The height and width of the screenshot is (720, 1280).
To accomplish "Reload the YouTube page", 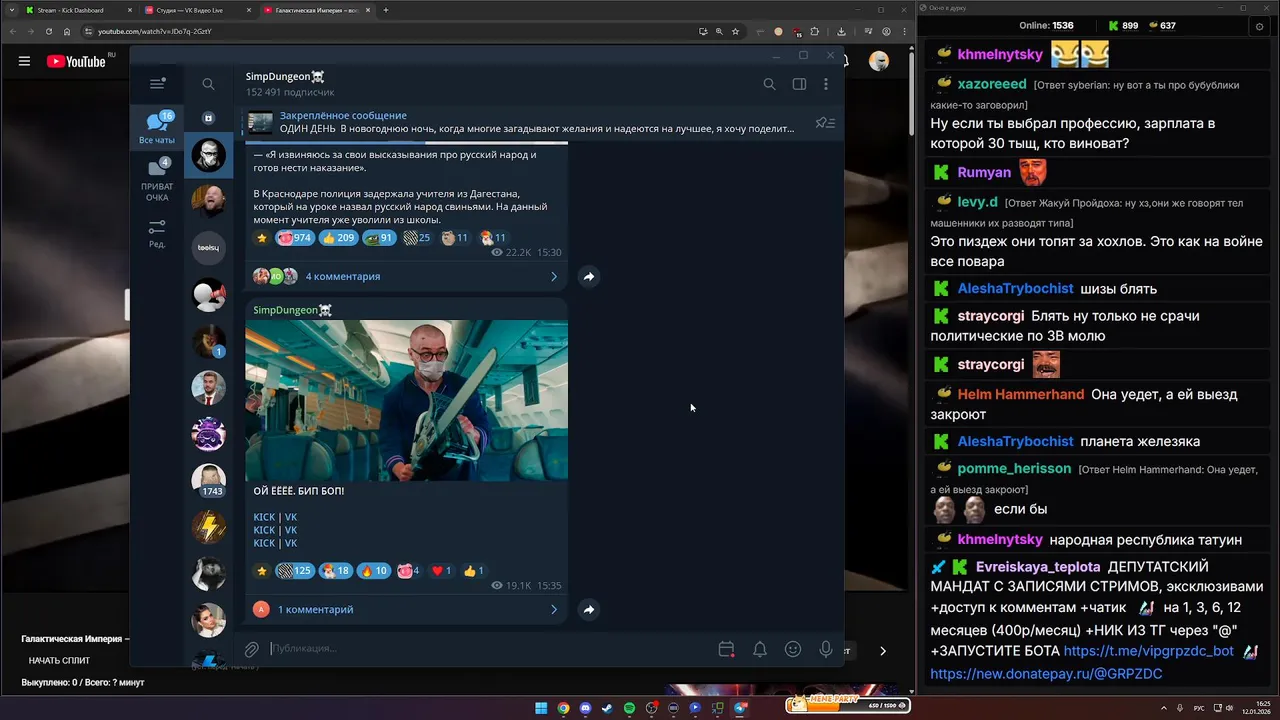I will point(49,31).
